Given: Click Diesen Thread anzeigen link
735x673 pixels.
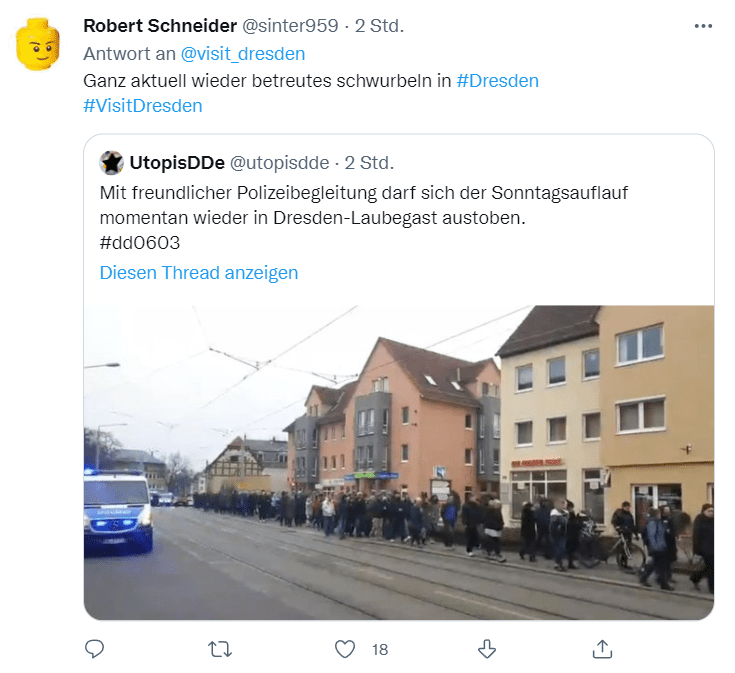Looking at the screenshot, I should click(199, 273).
